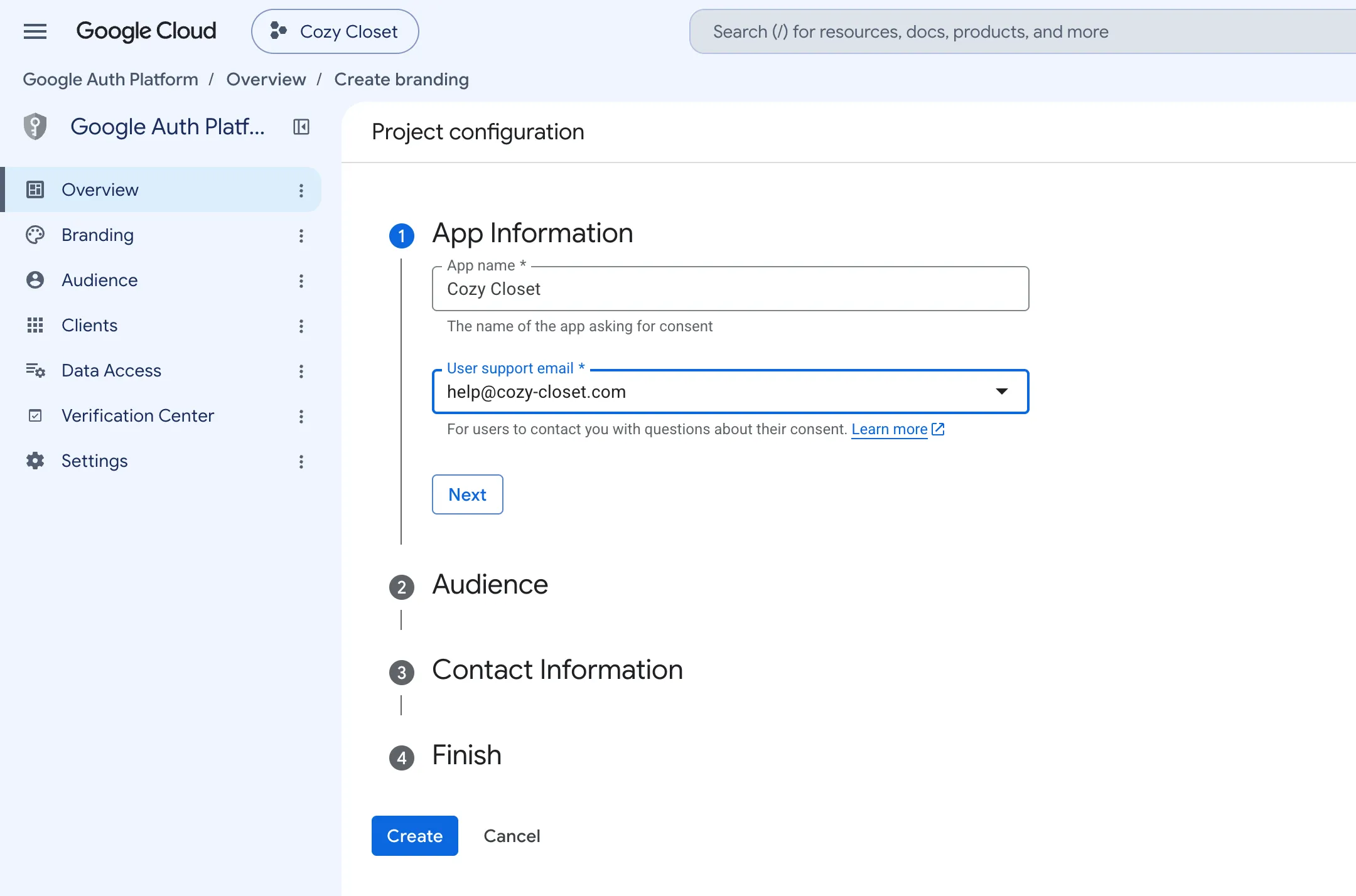
Task: Click the external link icon after Learn more
Action: click(x=939, y=429)
